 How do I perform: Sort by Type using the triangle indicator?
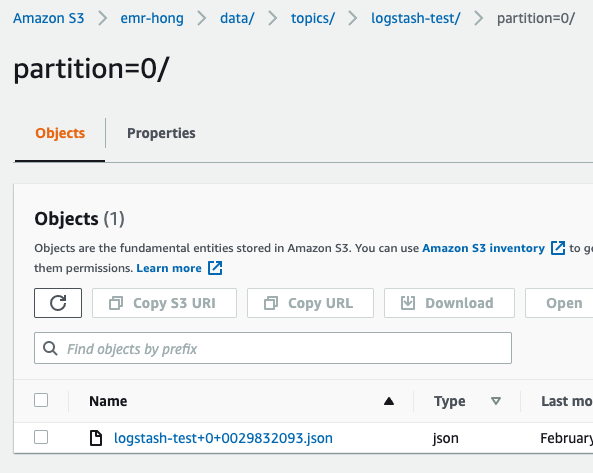point(496,401)
